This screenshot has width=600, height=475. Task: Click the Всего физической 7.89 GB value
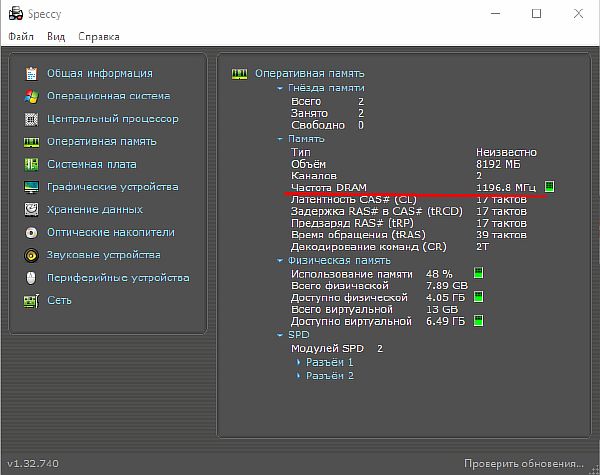tap(447, 286)
